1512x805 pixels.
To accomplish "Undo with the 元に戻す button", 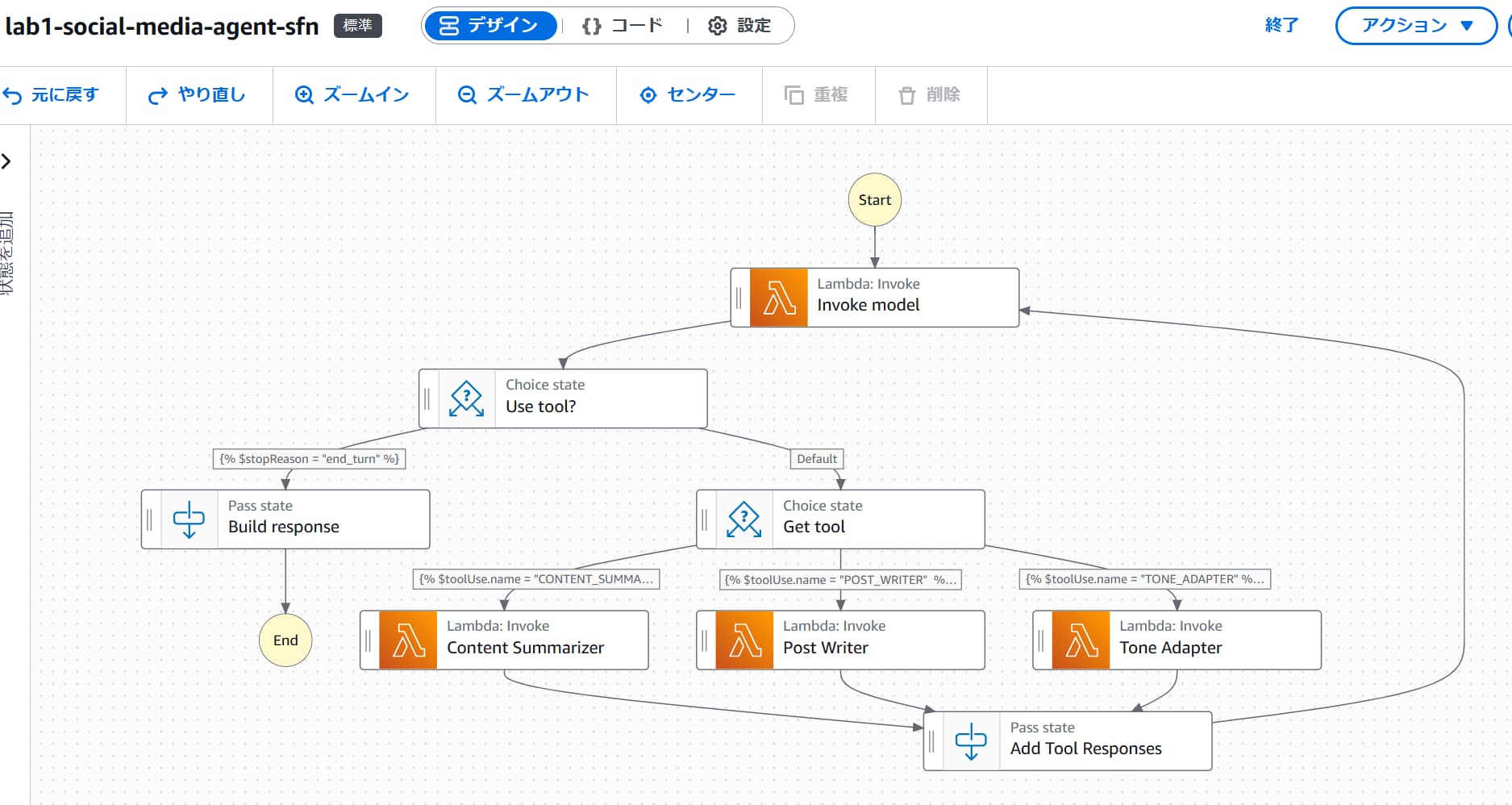I will (52, 95).
